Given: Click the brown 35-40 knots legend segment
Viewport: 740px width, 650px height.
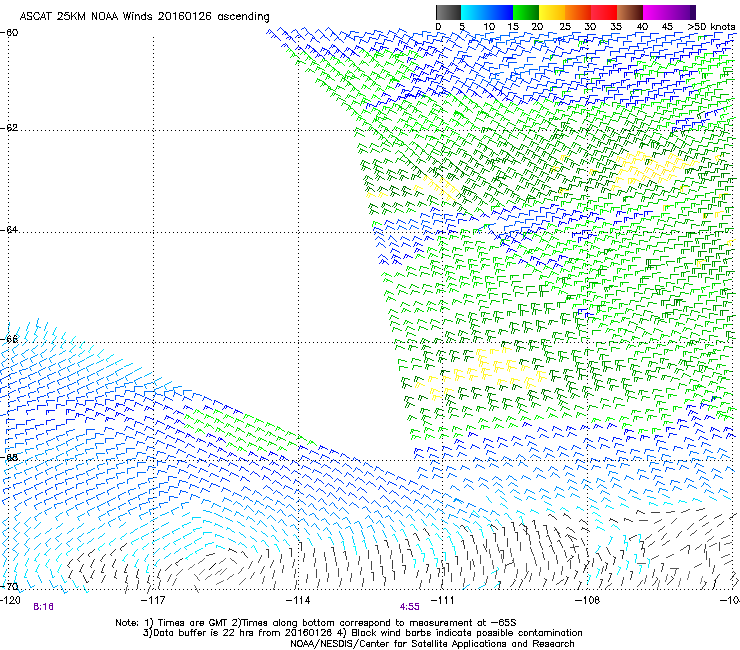Looking at the screenshot, I should pyautogui.click(x=630, y=12).
